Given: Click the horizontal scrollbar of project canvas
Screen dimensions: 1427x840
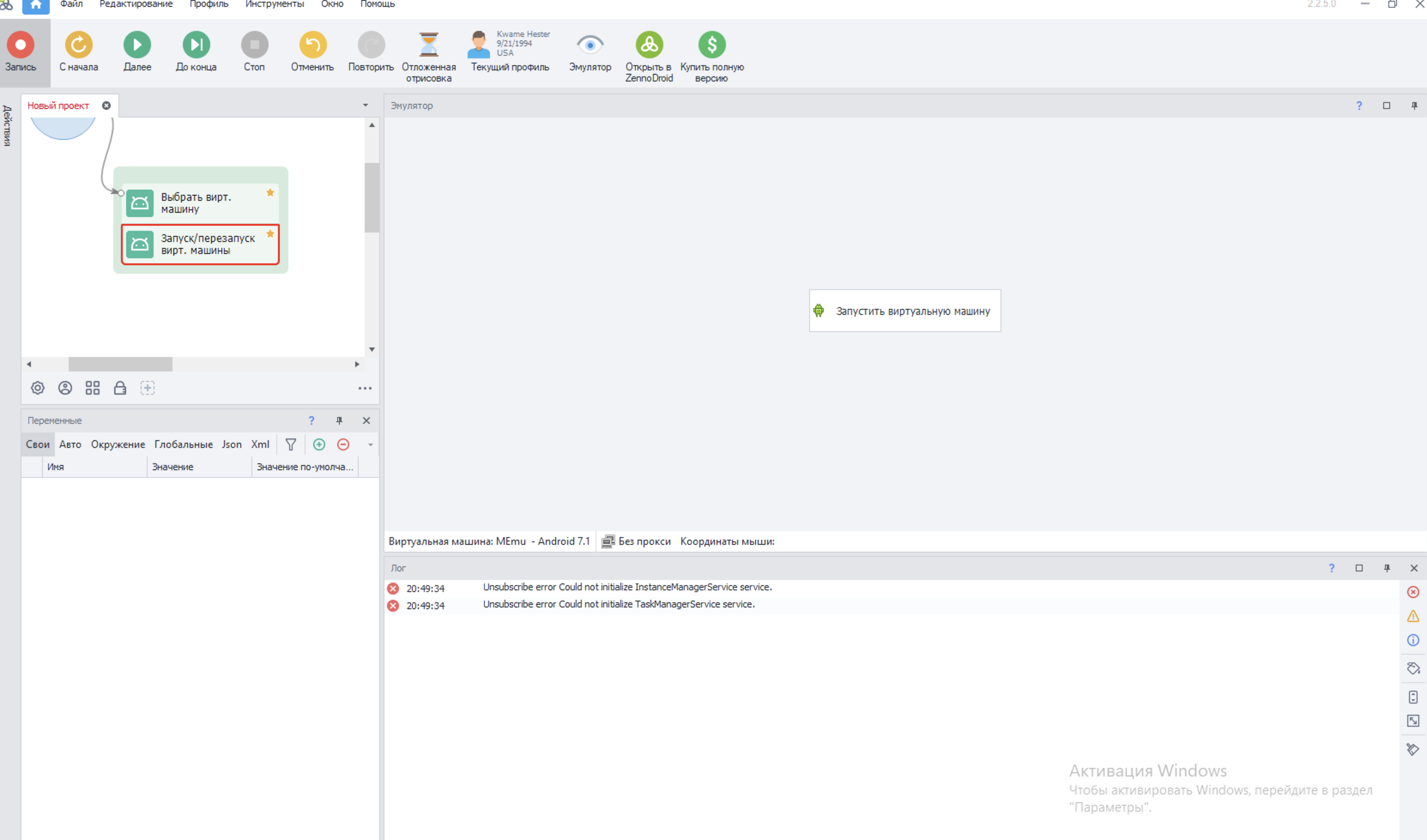Looking at the screenshot, I should (x=120, y=365).
